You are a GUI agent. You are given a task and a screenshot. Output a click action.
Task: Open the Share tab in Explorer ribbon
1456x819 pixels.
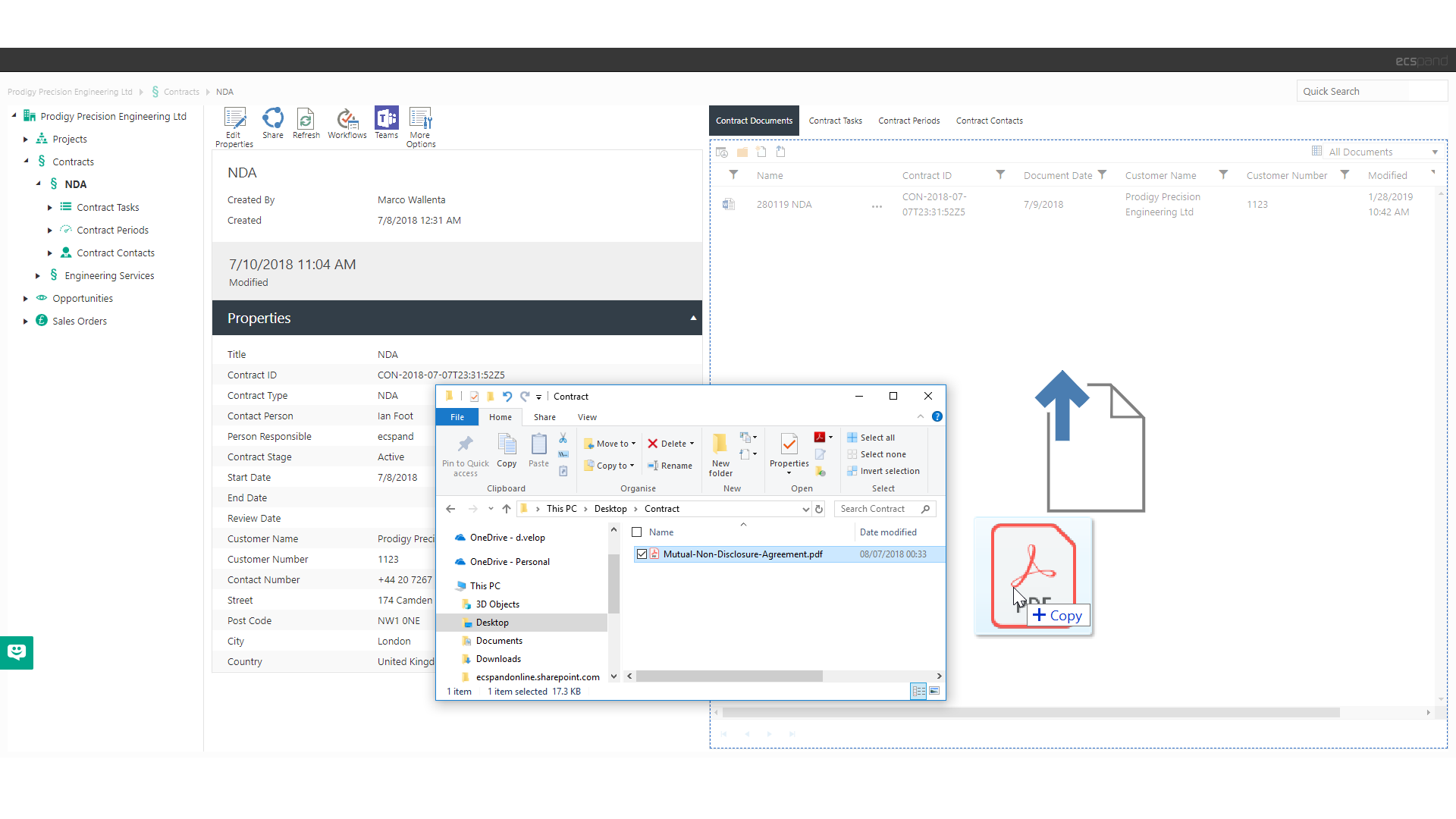(544, 417)
